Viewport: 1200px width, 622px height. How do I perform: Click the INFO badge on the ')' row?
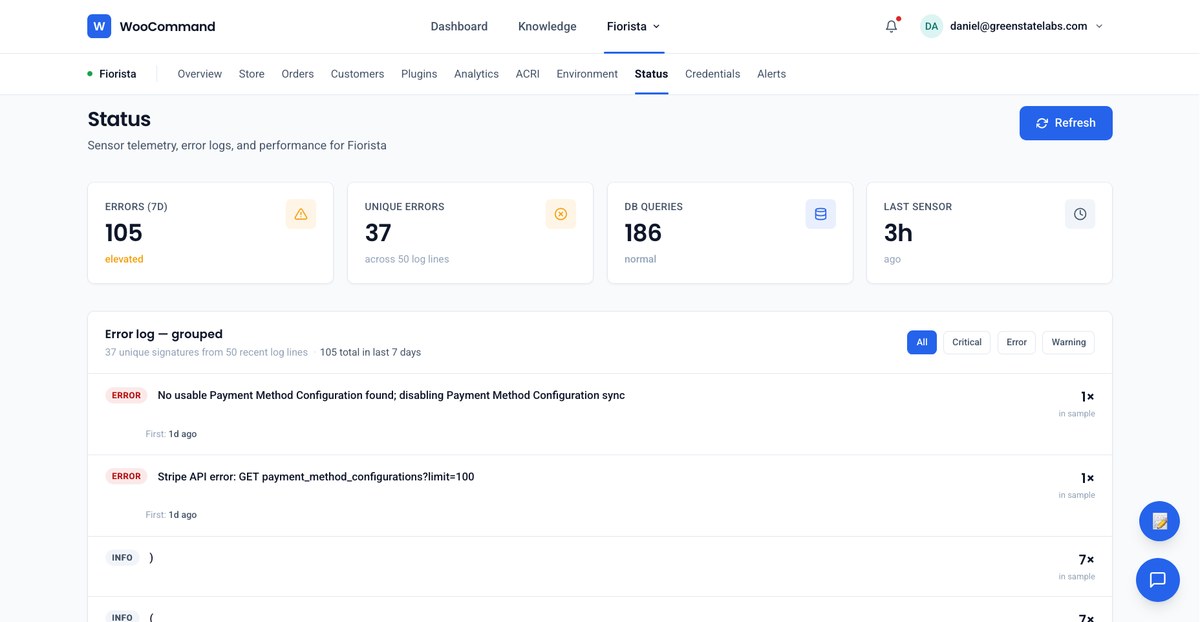[x=122, y=558]
